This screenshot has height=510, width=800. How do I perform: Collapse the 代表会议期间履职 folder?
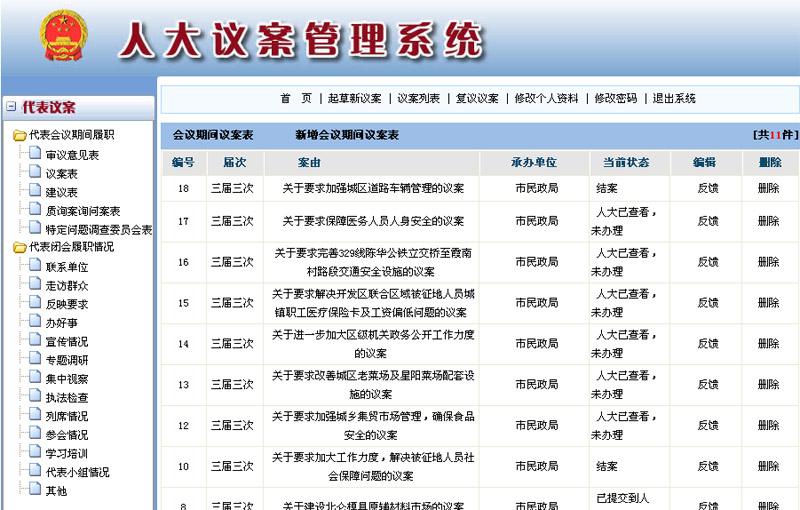coord(20,136)
